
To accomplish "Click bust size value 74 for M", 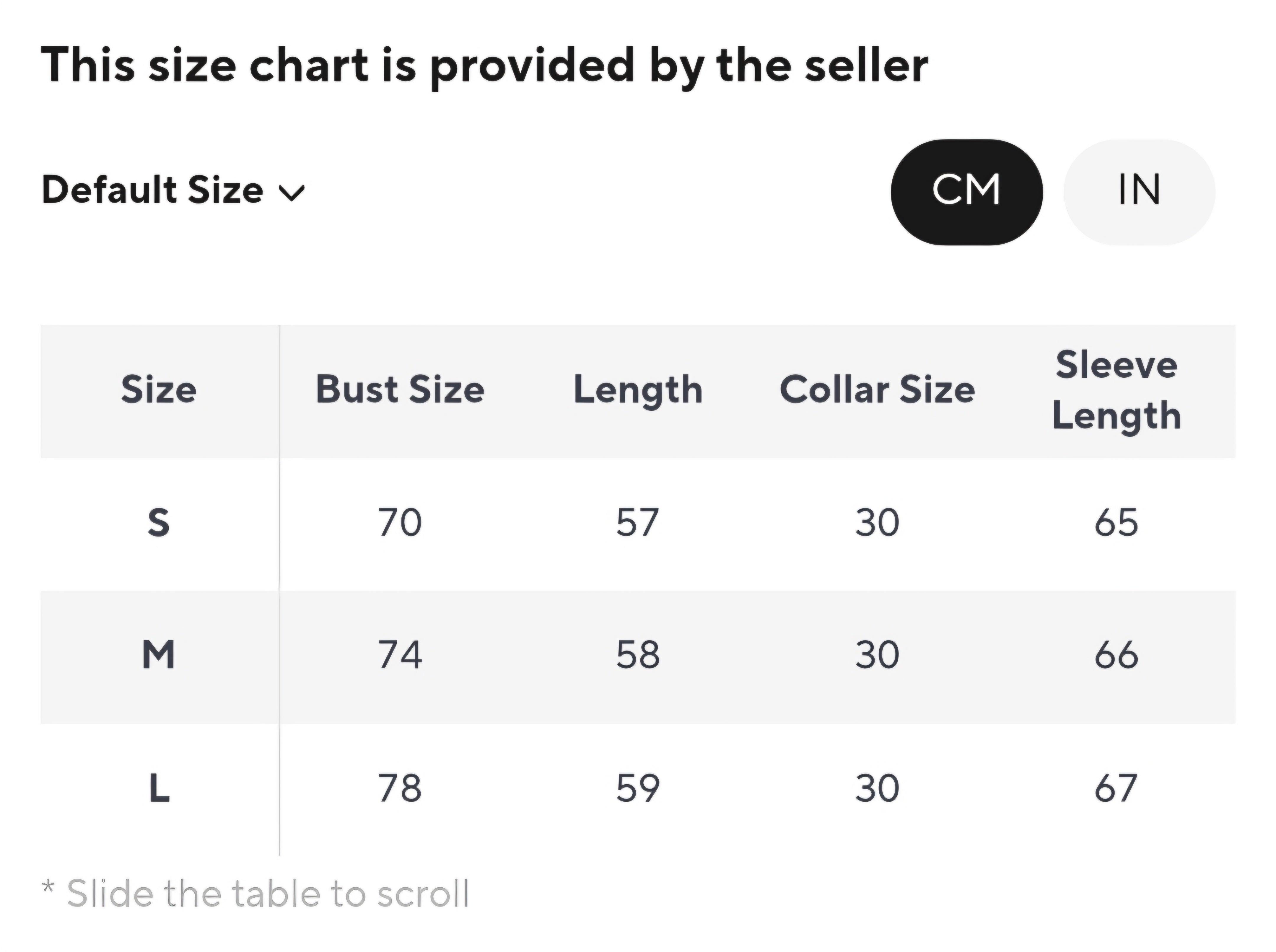I will 400,655.
